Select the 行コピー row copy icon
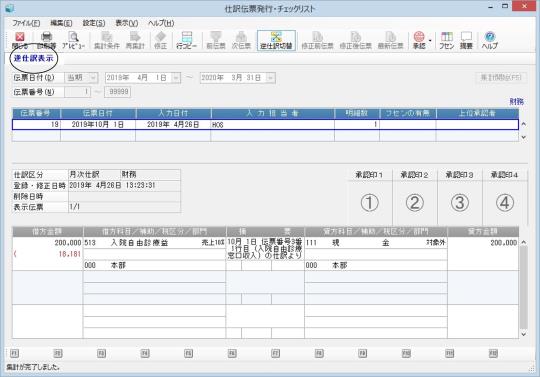The height and width of the screenshot is (377, 540). point(186,40)
